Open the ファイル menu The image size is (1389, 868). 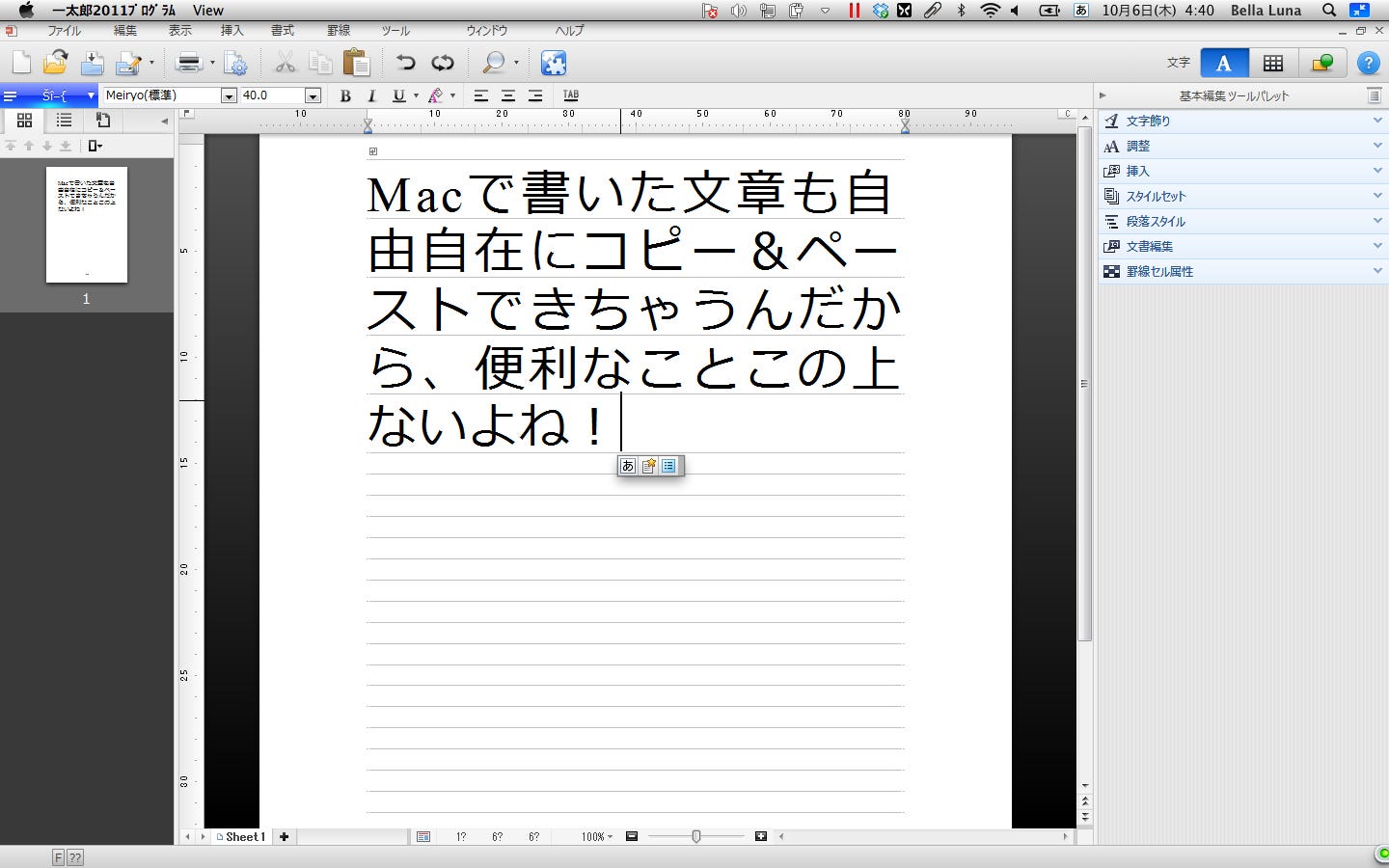65,31
